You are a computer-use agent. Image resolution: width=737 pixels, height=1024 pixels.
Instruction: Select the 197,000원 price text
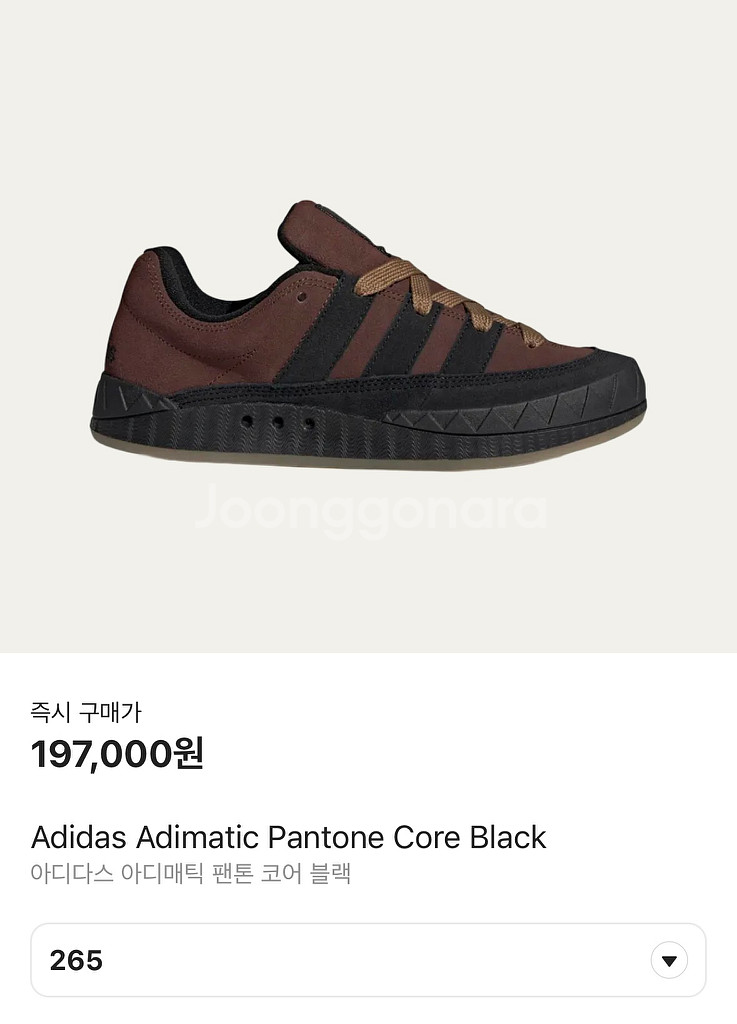pos(118,754)
